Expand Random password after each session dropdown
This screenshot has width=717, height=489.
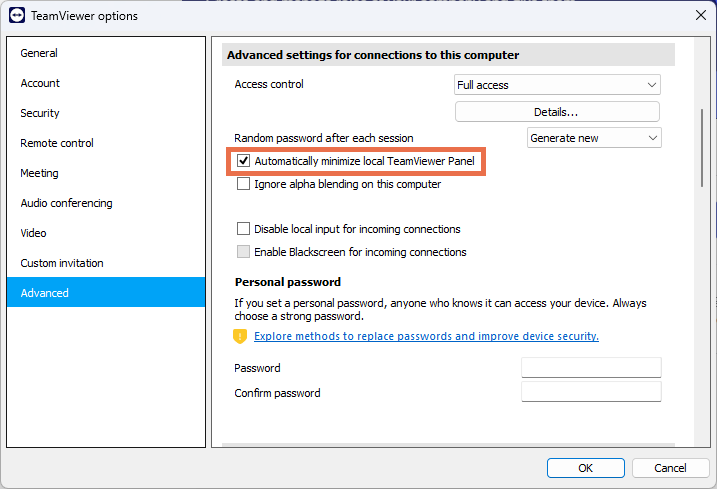[594, 138]
